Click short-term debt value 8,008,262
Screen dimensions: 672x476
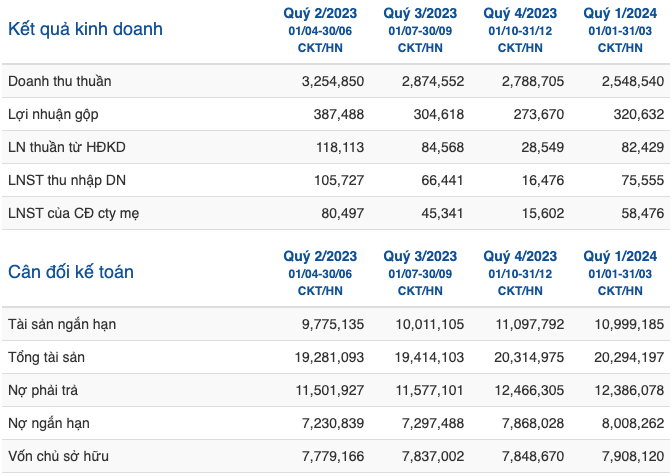[633, 423]
